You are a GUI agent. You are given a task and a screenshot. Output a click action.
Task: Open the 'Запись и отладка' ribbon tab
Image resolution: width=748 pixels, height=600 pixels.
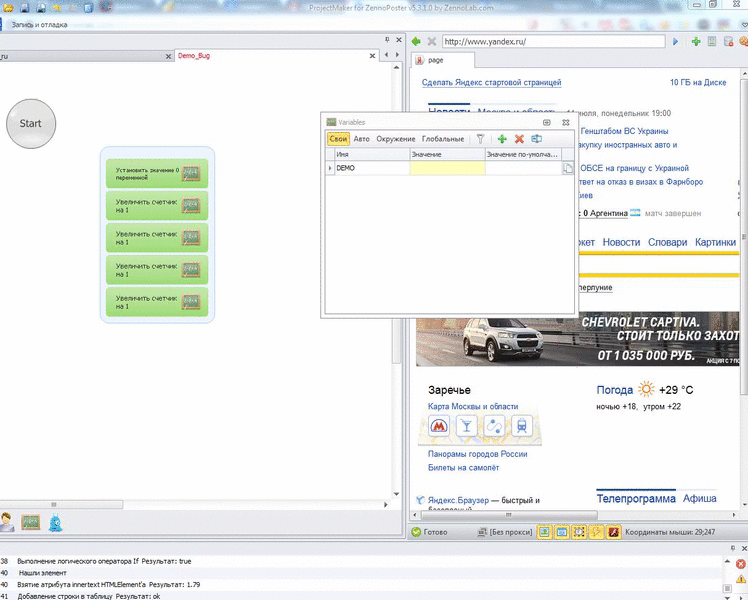click(x=39, y=24)
